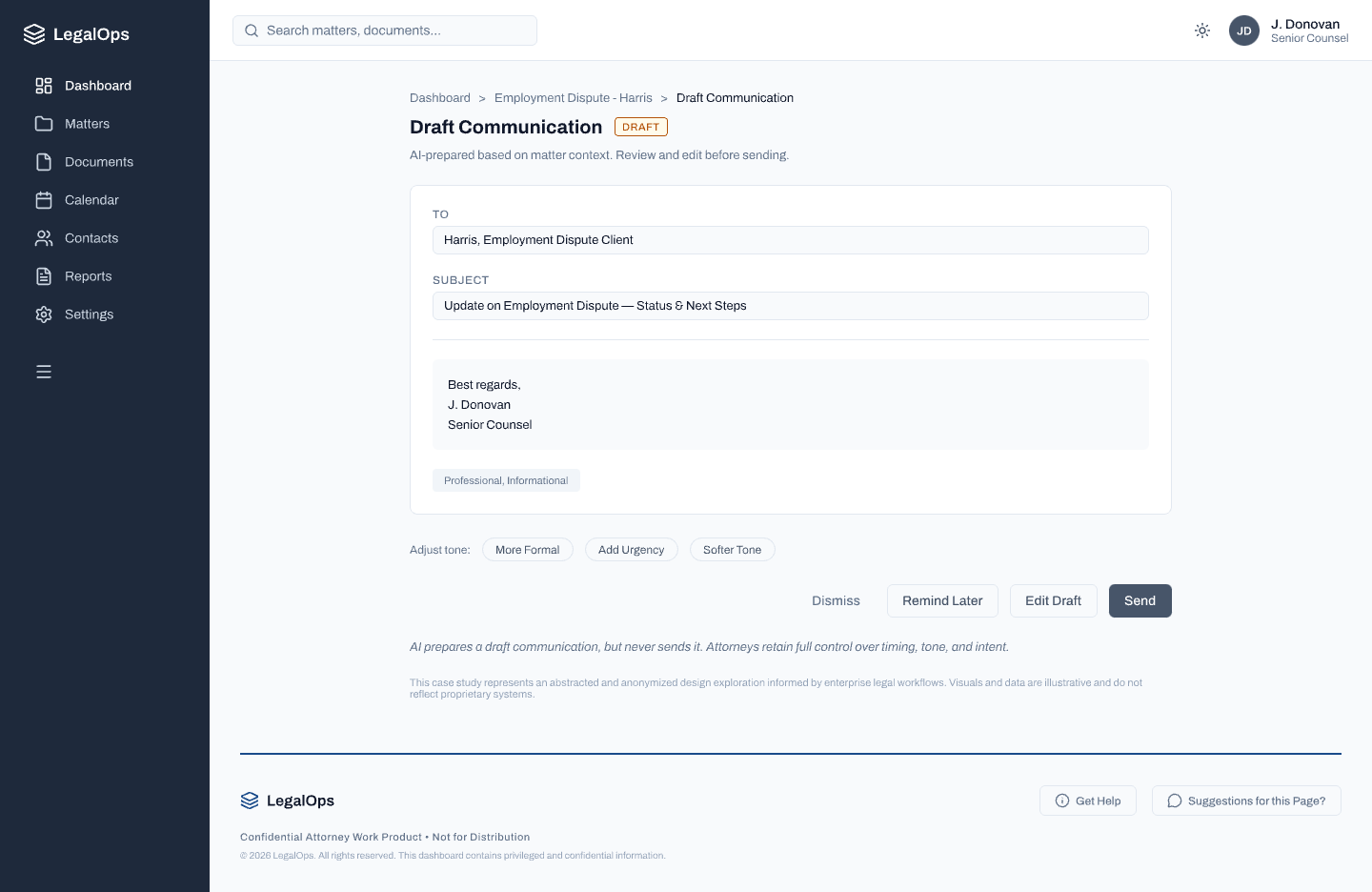Select the More Formal tone option
This screenshot has width=1372, height=892.
(527, 549)
